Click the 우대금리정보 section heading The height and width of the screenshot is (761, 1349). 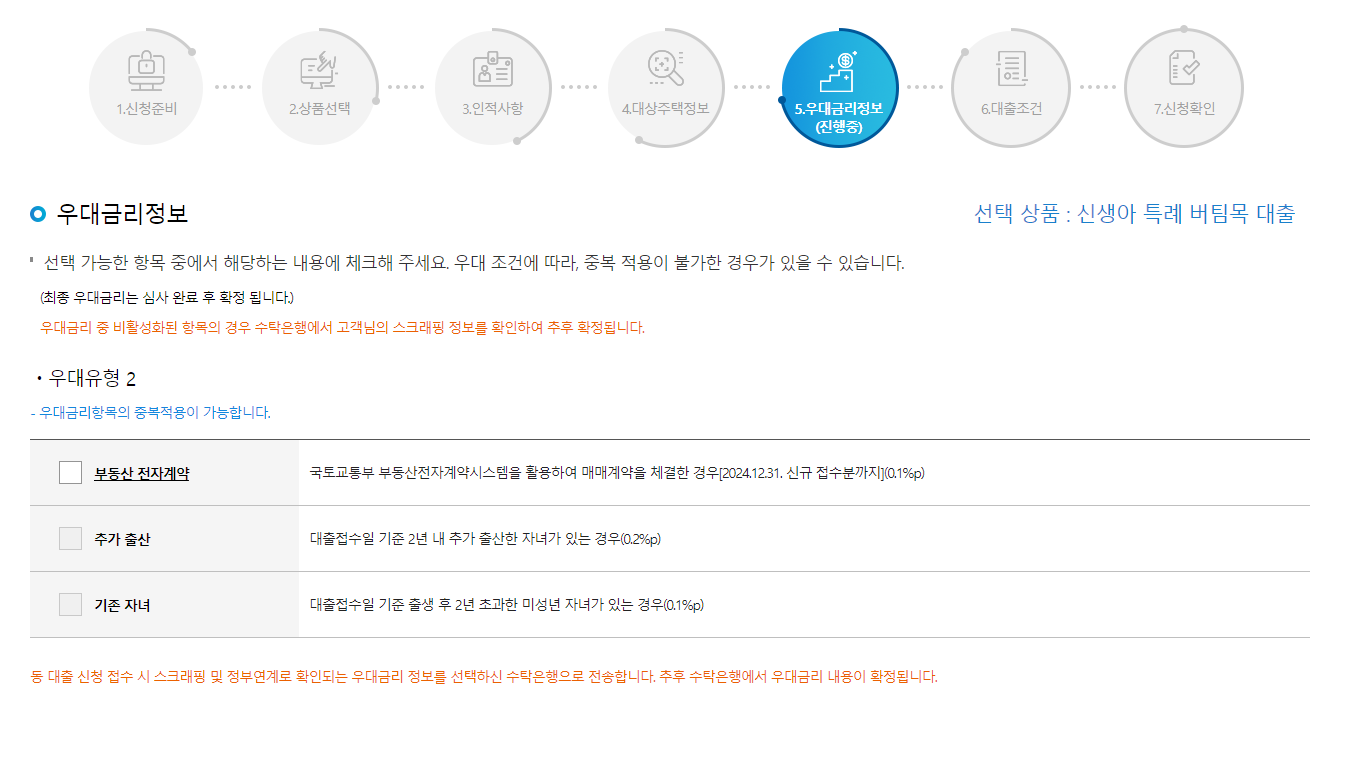coord(122,213)
